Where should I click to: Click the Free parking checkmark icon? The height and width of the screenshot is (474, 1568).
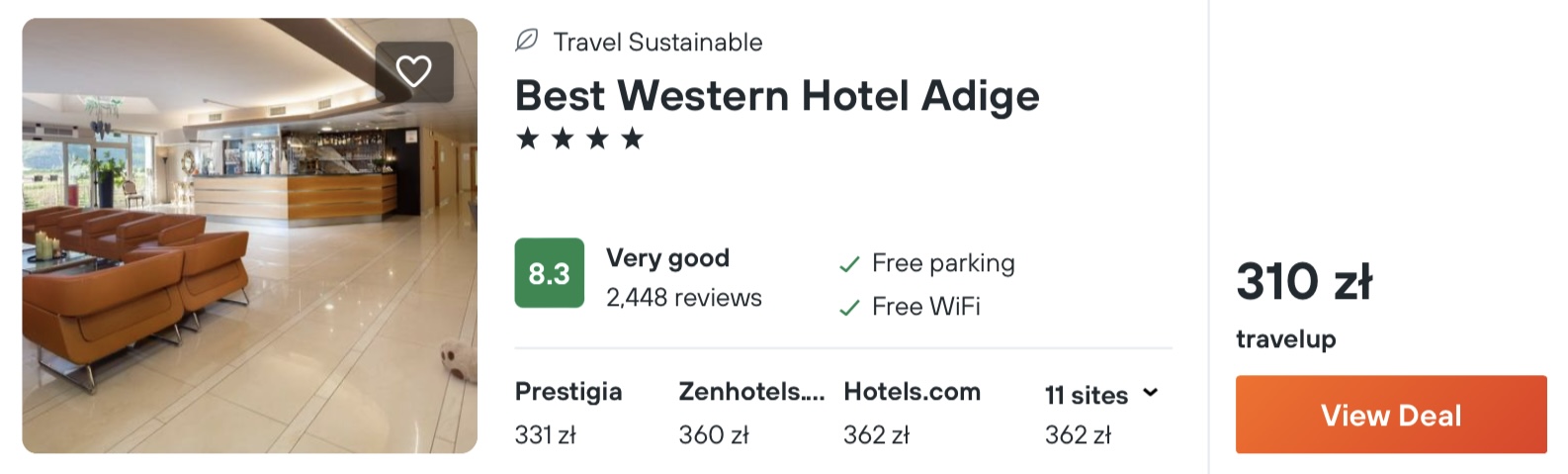click(x=849, y=264)
